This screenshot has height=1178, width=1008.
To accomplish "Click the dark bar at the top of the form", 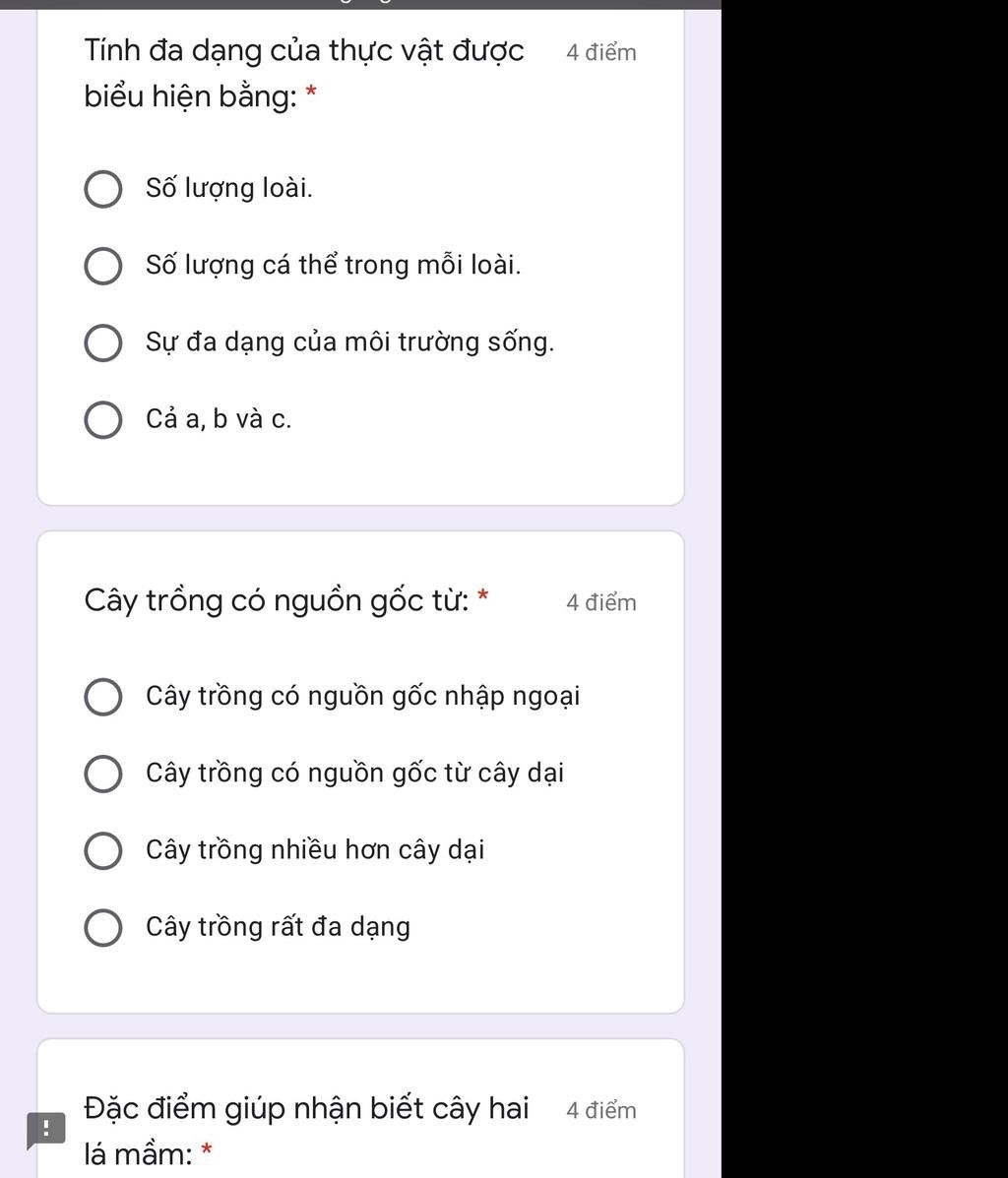I will click(360, 4).
